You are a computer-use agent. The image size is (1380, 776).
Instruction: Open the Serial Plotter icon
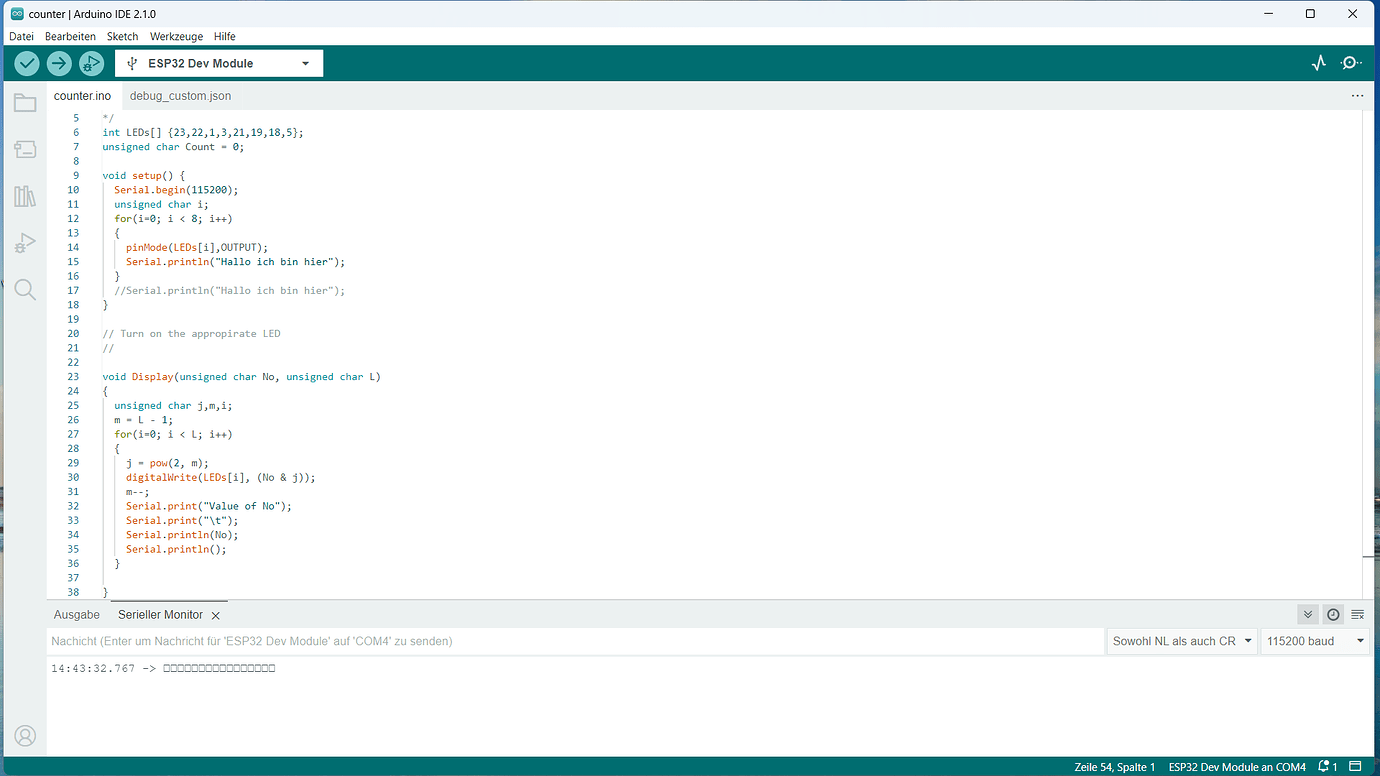1318,62
